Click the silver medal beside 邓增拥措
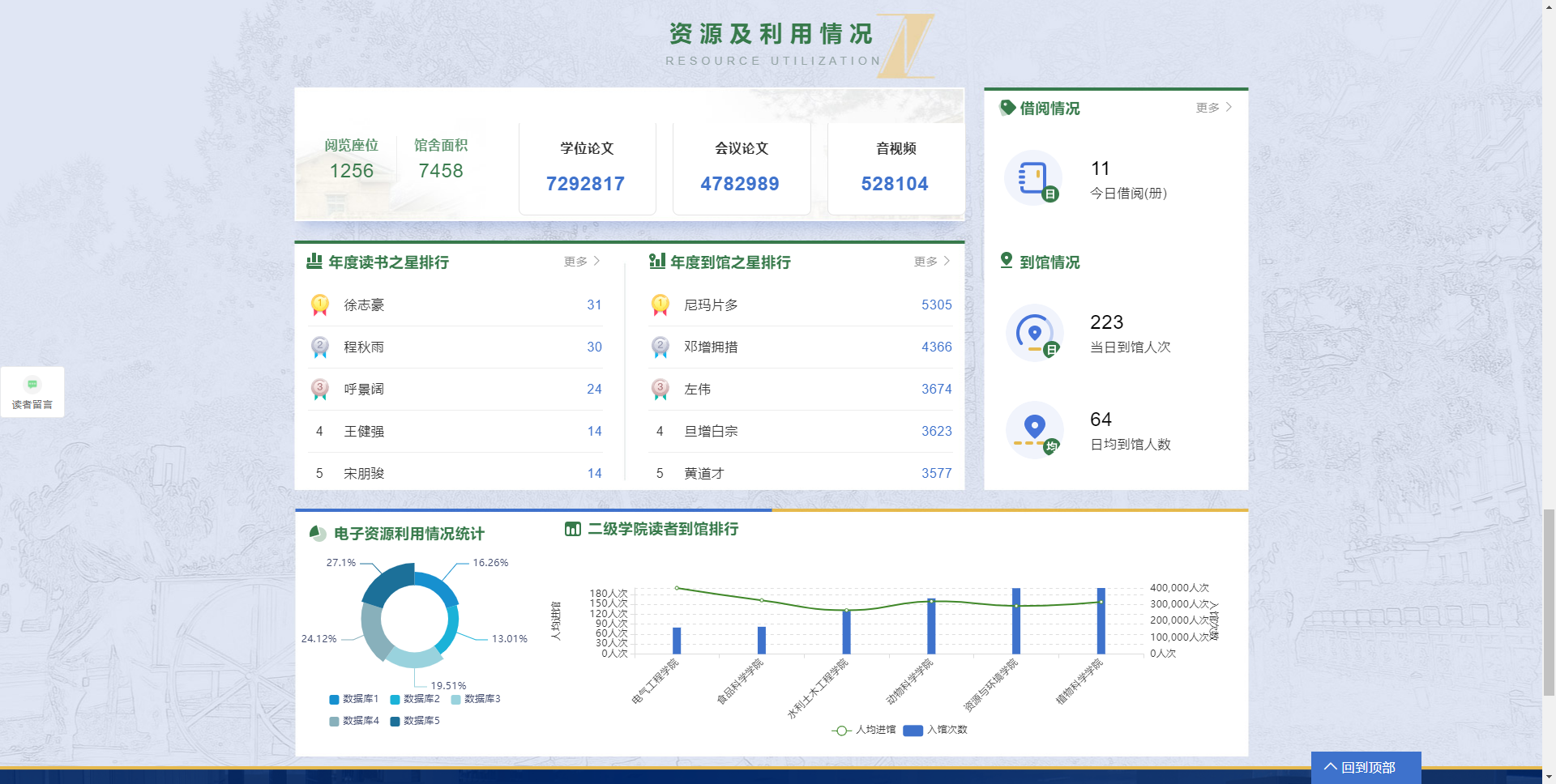 click(660, 347)
